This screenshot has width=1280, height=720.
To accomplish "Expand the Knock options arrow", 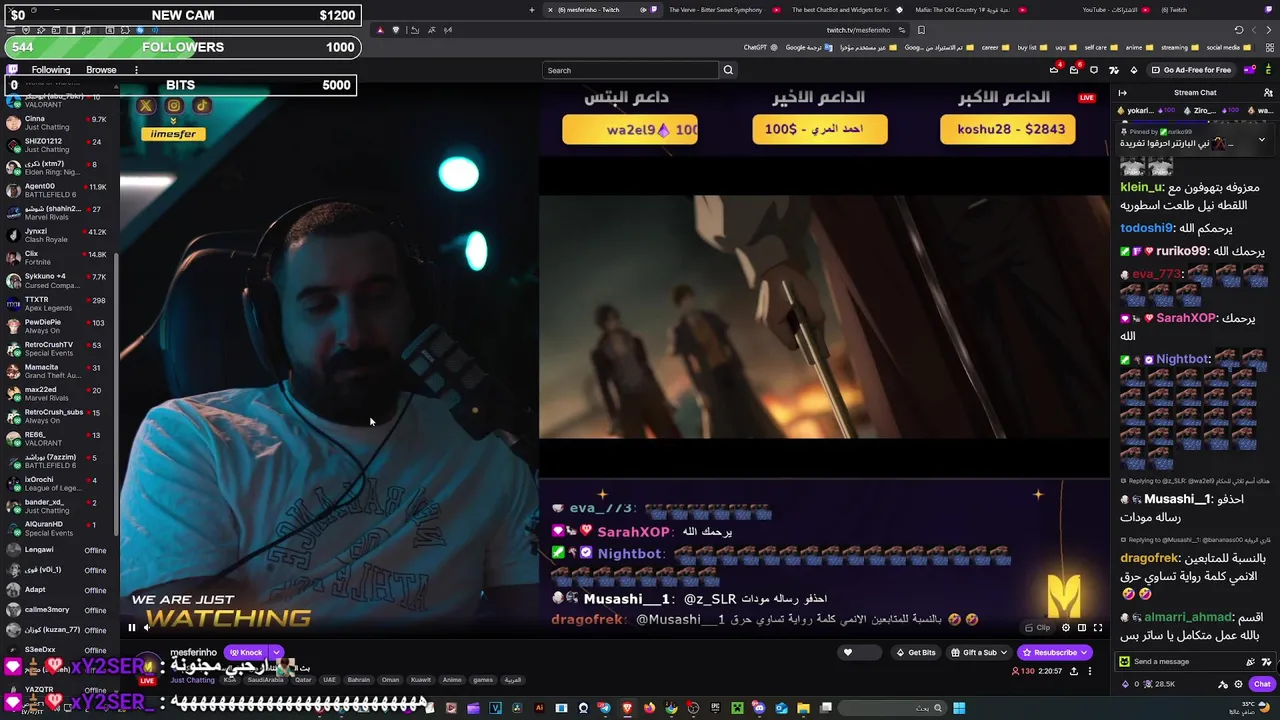I will [x=276, y=653].
